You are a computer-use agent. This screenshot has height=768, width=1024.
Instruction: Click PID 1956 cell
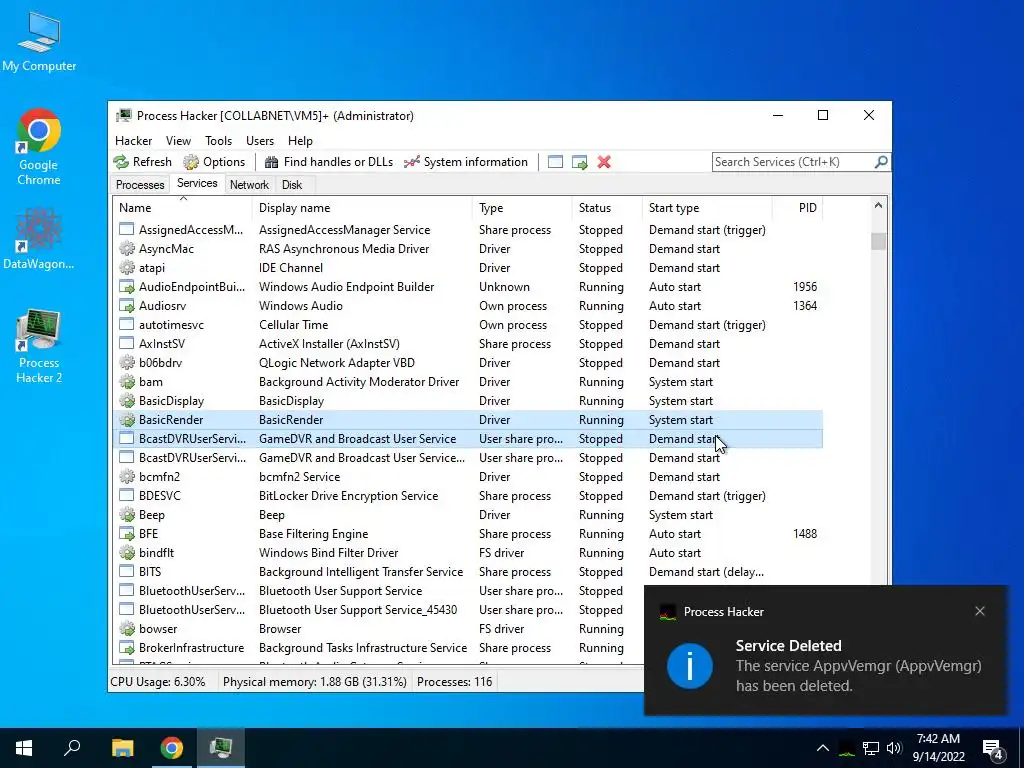(805, 287)
